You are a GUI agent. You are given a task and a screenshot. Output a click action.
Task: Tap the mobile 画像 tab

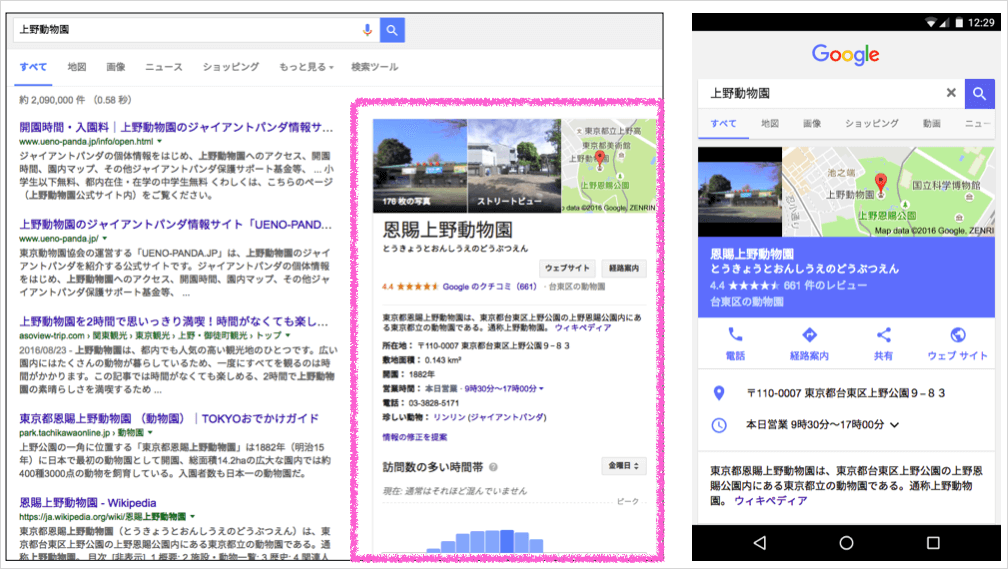[x=812, y=123]
